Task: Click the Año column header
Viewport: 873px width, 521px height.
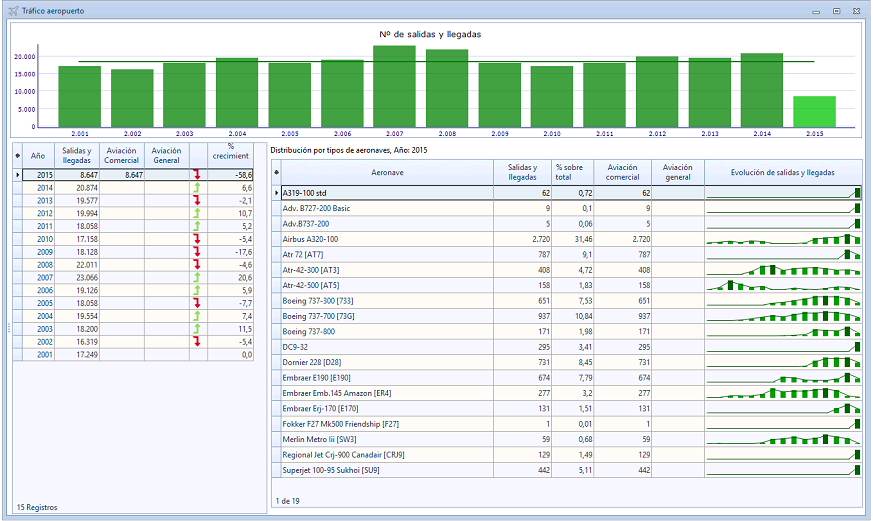Action: click(x=38, y=155)
